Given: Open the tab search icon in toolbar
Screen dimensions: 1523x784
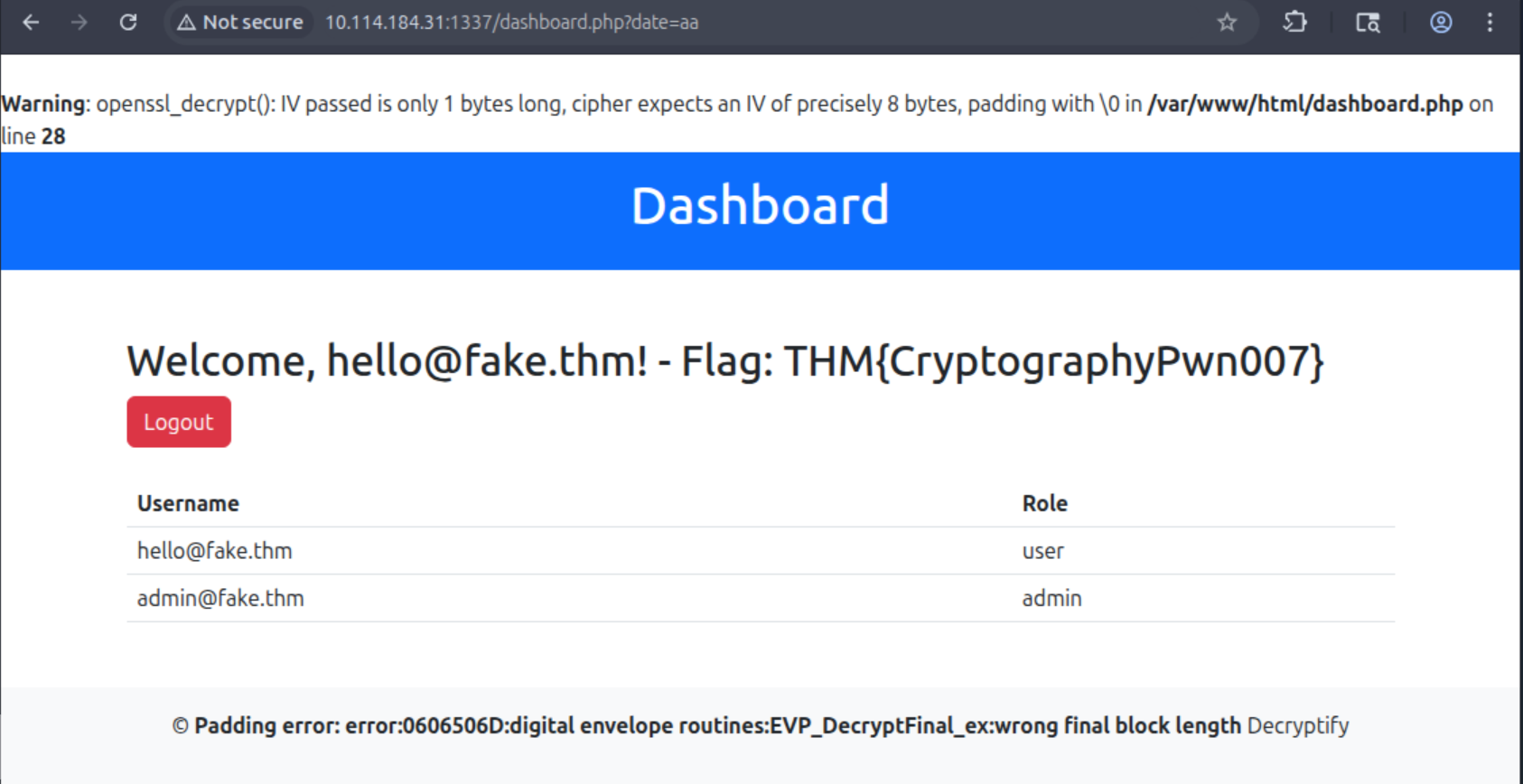Looking at the screenshot, I should coord(1368,23).
